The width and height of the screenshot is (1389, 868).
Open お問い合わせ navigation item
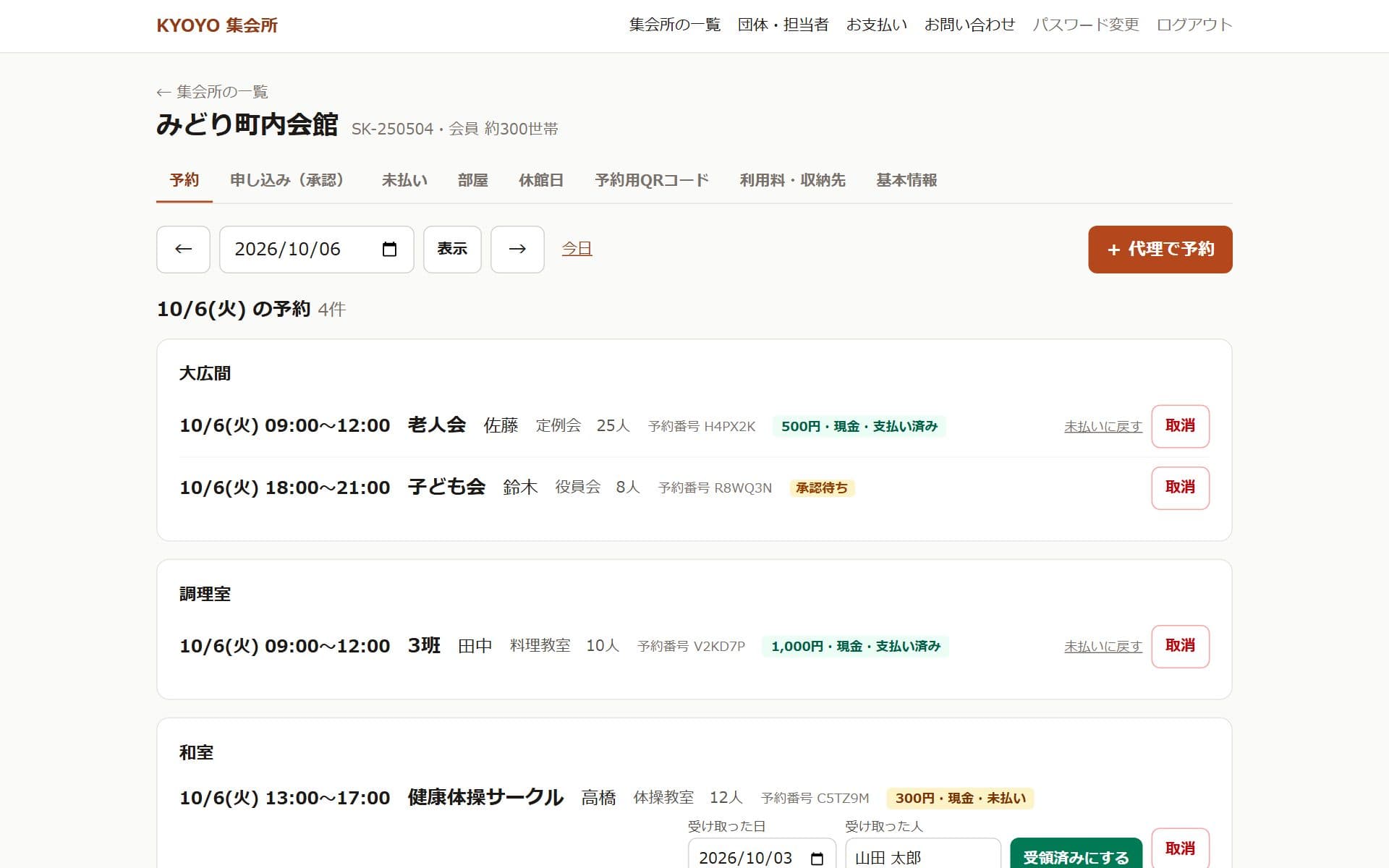point(969,25)
